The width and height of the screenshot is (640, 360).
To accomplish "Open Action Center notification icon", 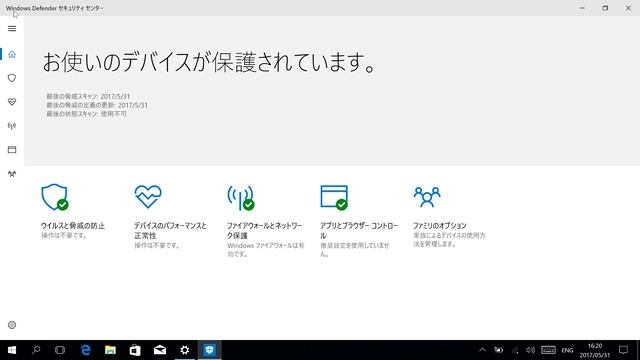I will 623,350.
